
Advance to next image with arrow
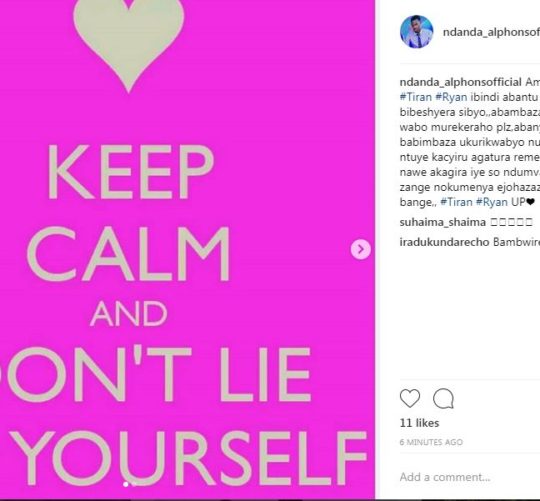coord(361,249)
